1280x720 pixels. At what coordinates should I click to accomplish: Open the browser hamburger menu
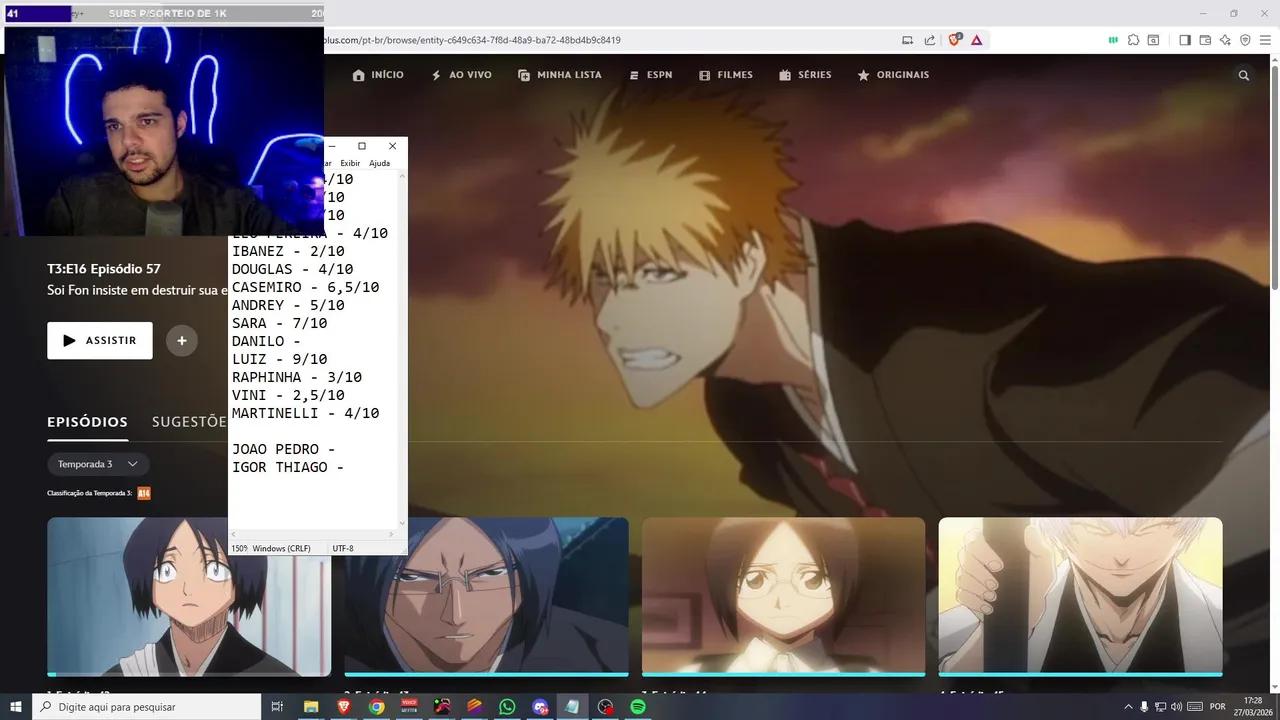coord(1267,40)
